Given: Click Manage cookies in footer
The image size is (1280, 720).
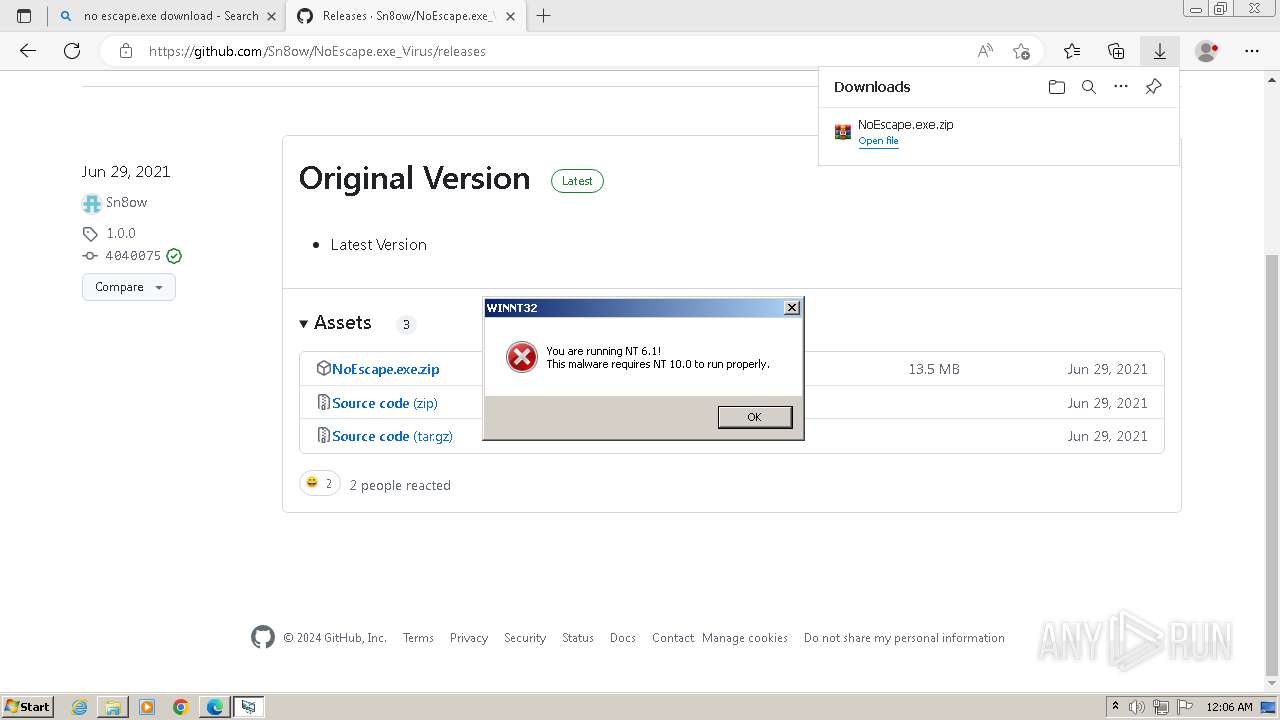Looking at the screenshot, I should (x=745, y=638).
